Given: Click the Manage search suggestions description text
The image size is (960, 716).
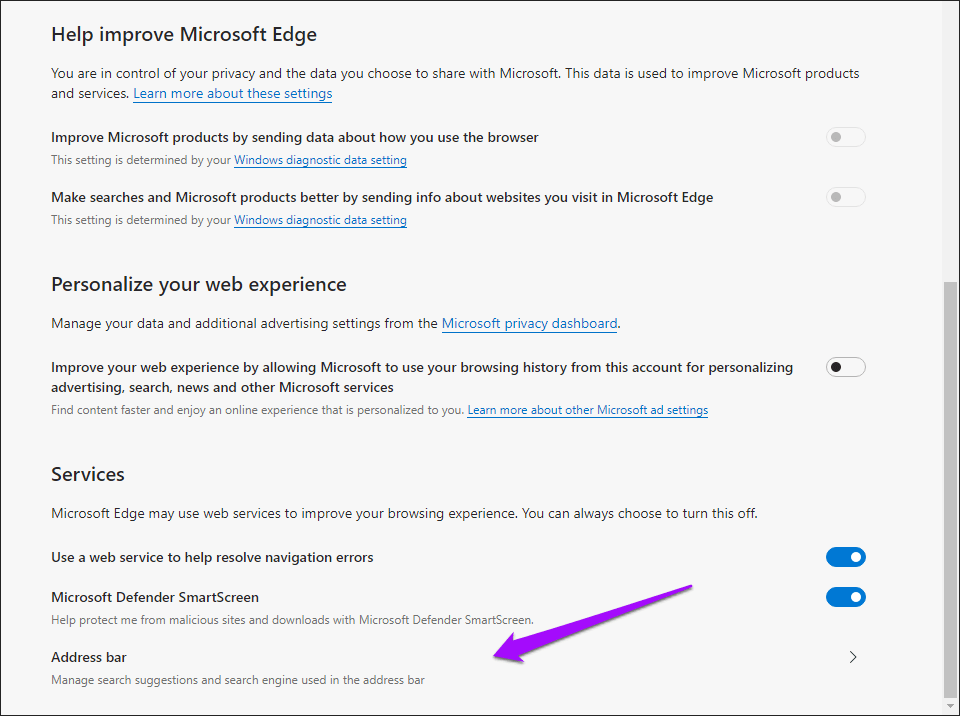Looking at the screenshot, I should 238,680.
